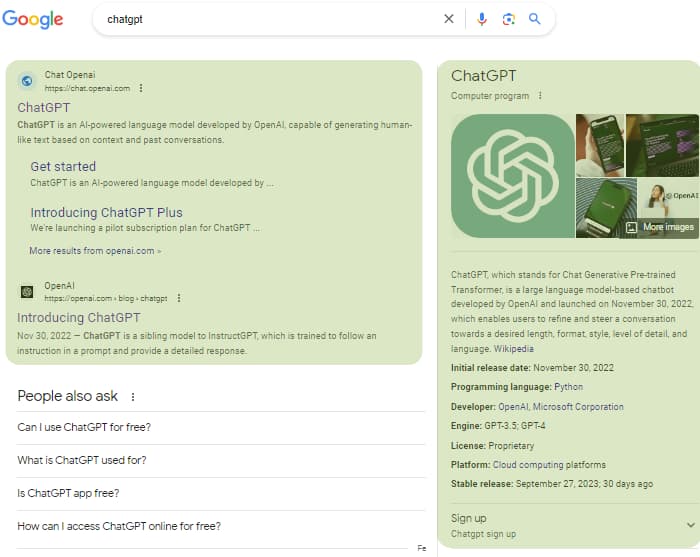Expand the Sign up chevron in knowledge panel
Screen dimensions: 700x557
tap(690, 525)
